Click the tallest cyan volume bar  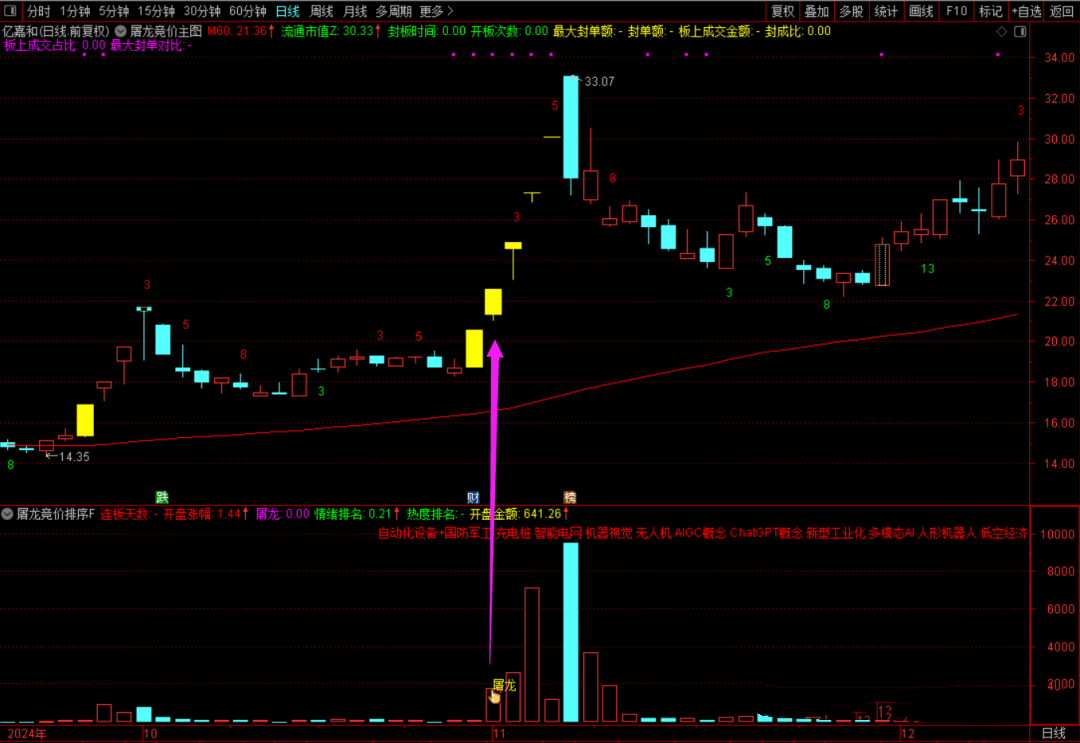pyautogui.click(x=571, y=632)
